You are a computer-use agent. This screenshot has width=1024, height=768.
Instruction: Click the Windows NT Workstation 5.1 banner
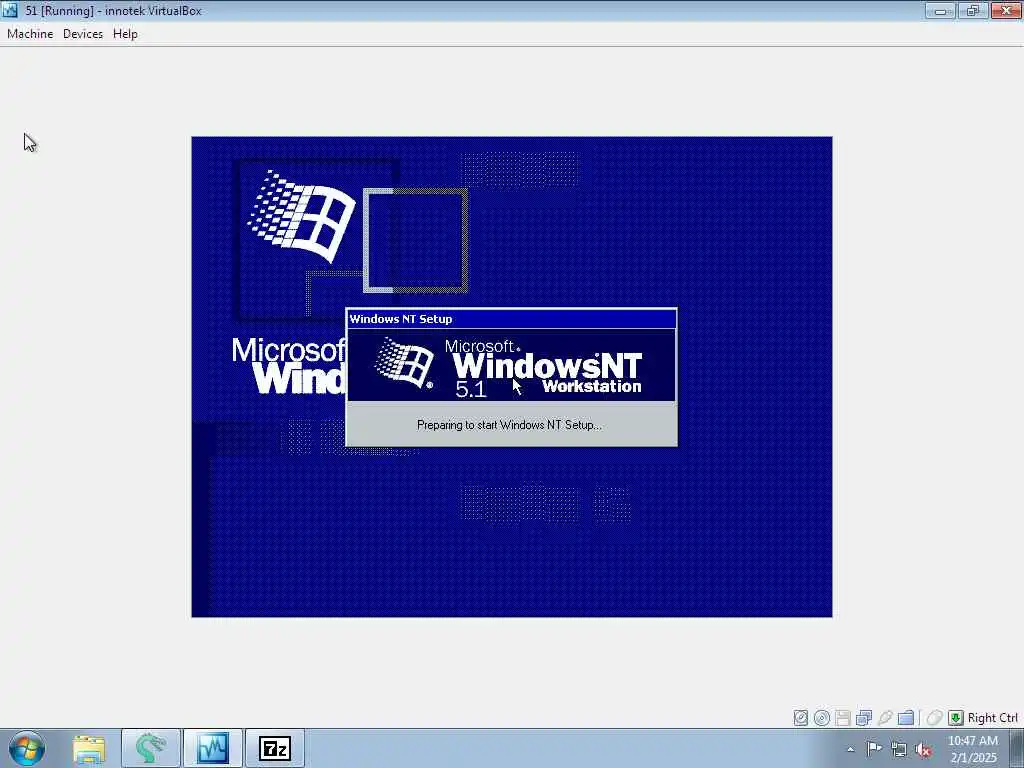coord(511,364)
